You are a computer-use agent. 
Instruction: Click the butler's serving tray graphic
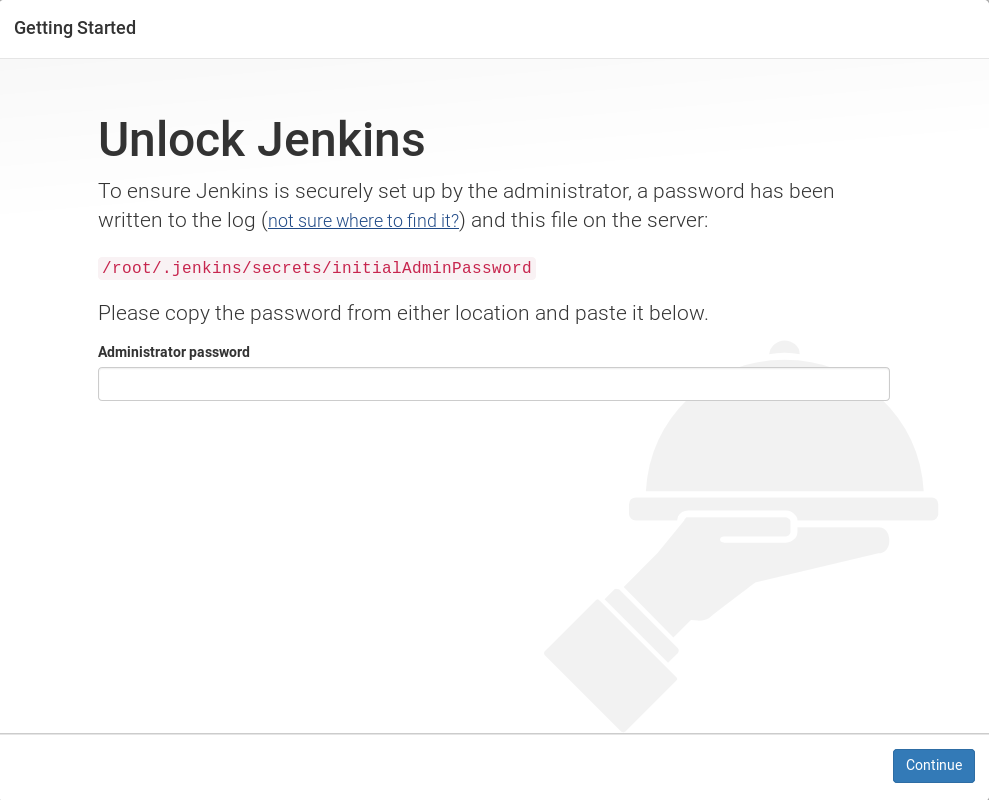click(x=783, y=510)
